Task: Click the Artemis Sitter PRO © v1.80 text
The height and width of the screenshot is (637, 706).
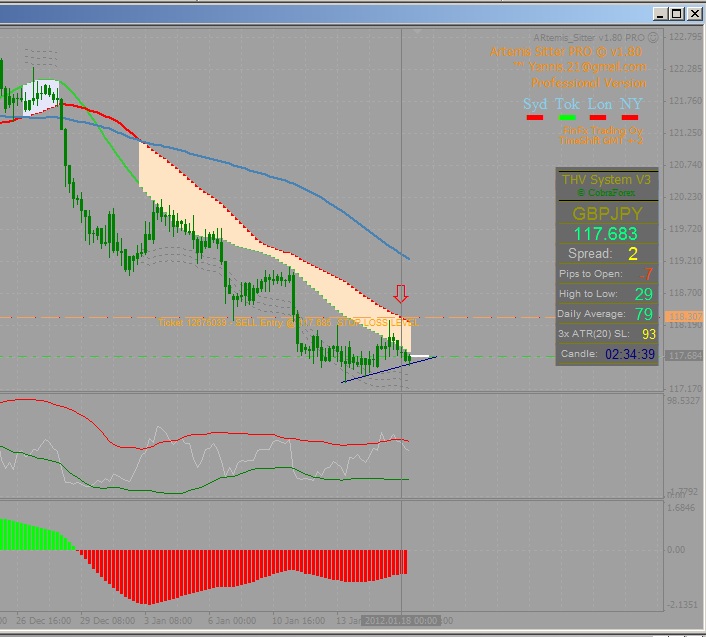Action: click(x=566, y=52)
